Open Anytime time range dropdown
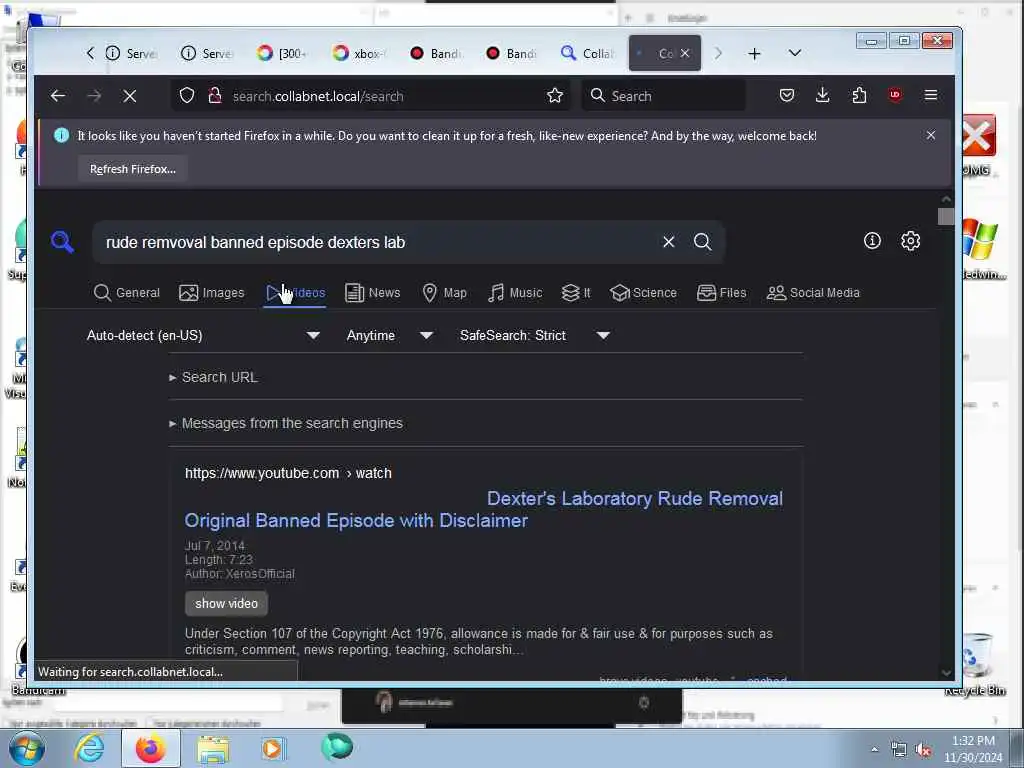Viewport: 1024px width, 768px height. [x=389, y=335]
